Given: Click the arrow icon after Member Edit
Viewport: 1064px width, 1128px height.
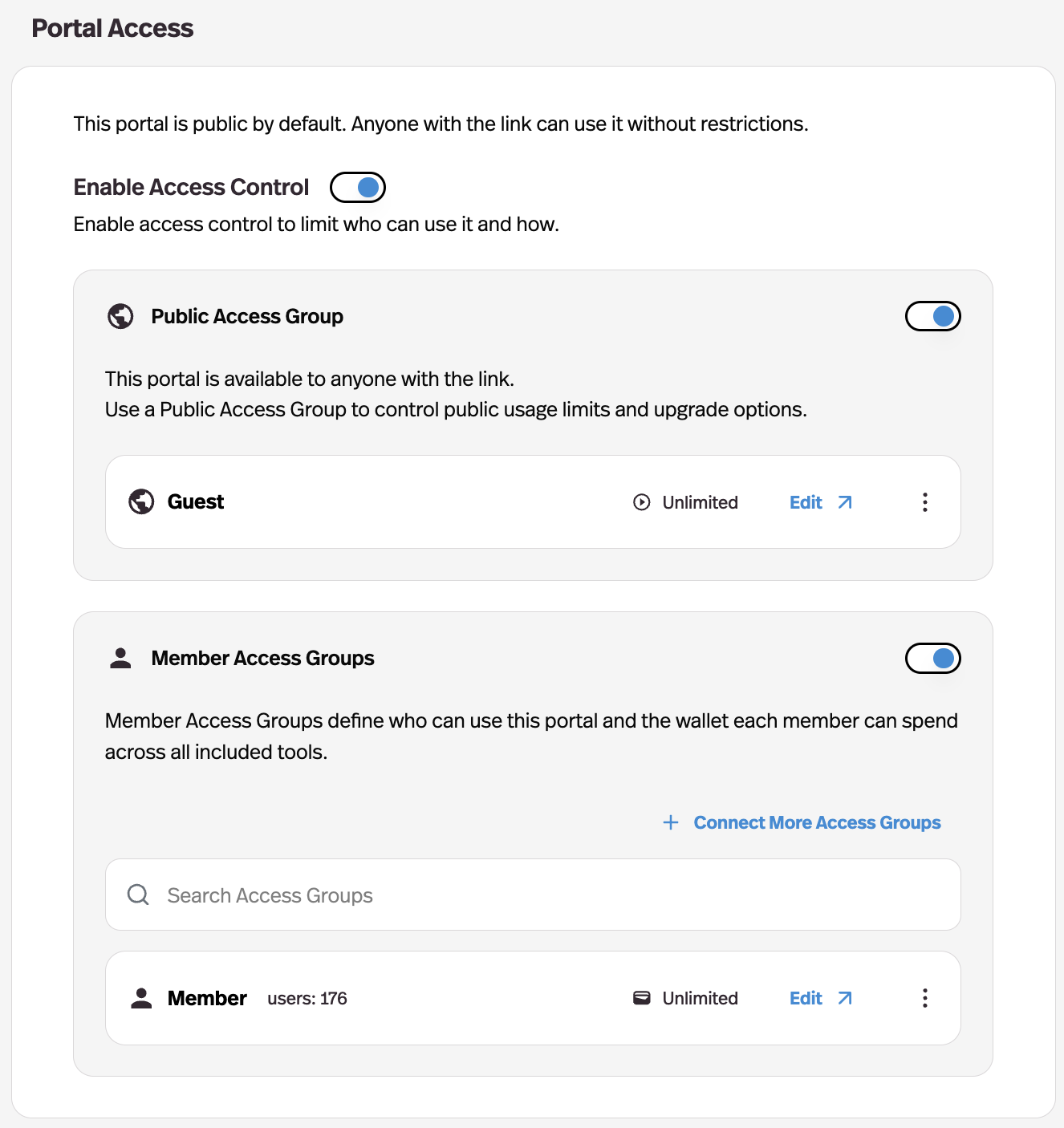Looking at the screenshot, I should click(x=845, y=998).
